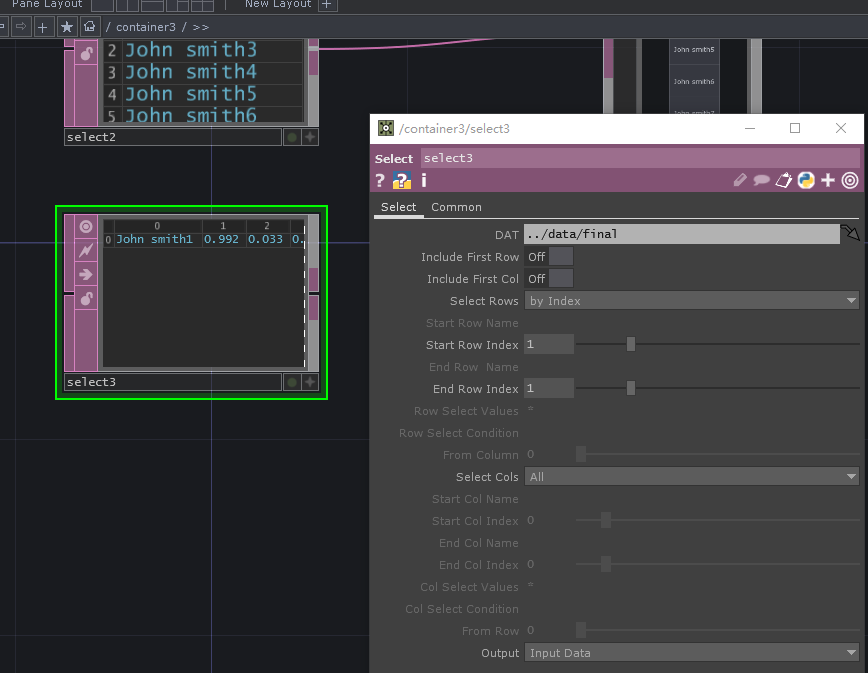Open the Select Cols dropdown
868x673 pixels.
[x=691, y=476]
